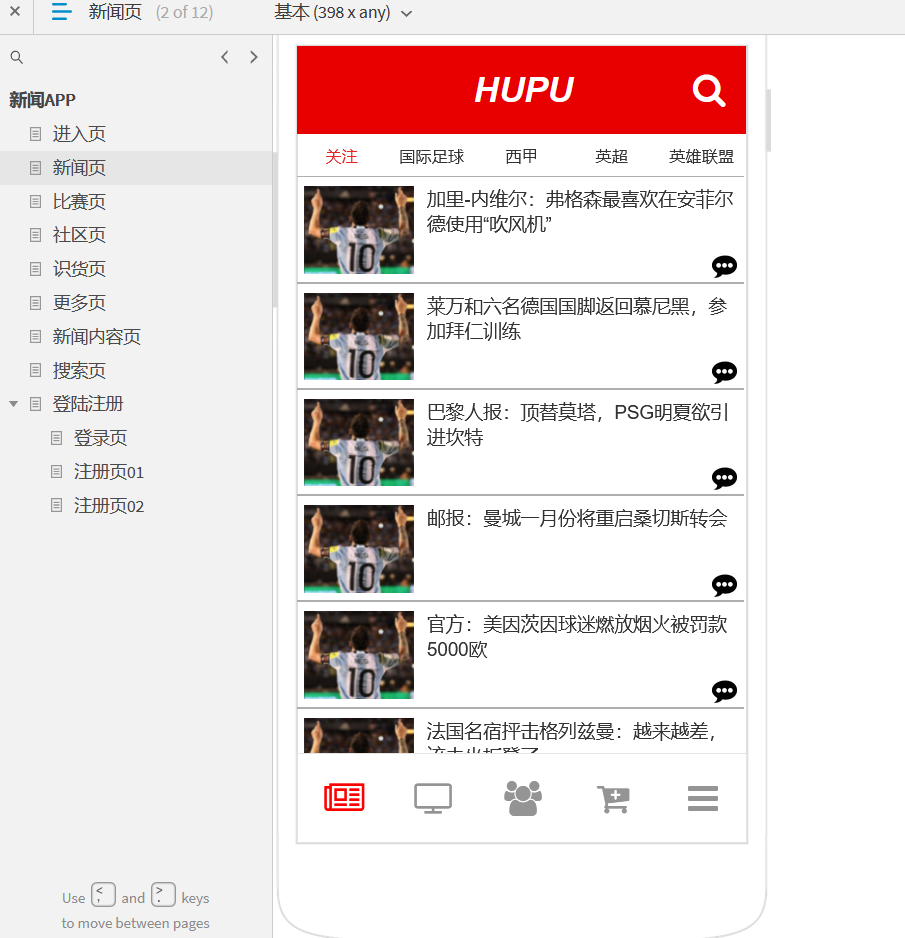905x938 pixels.
Task: Click thumbnail of the 莱万 article
Action: [x=359, y=336]
